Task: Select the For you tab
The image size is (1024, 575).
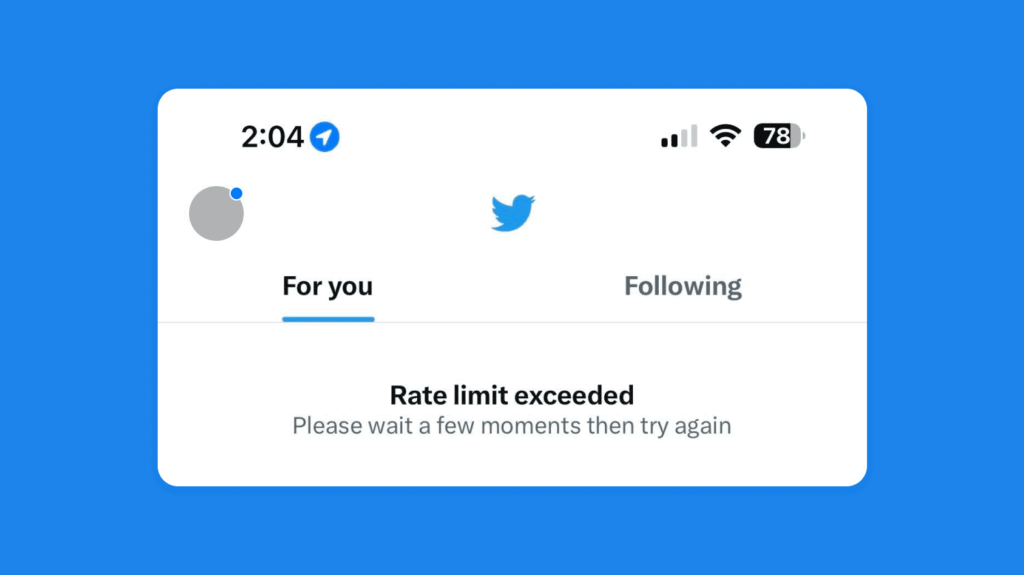Action: (328, 287)
